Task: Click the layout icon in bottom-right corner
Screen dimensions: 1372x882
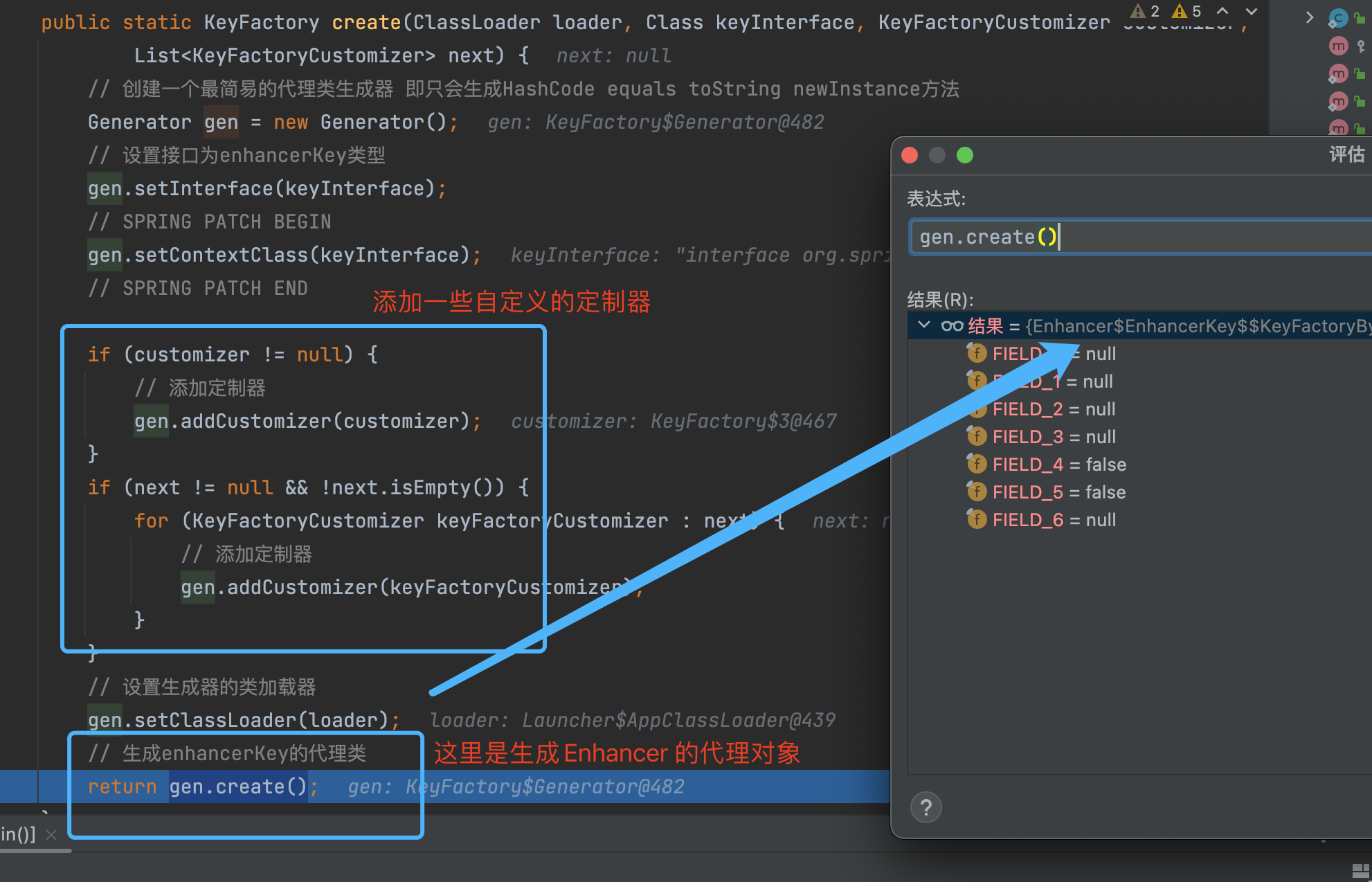Action: point(1361,870)
